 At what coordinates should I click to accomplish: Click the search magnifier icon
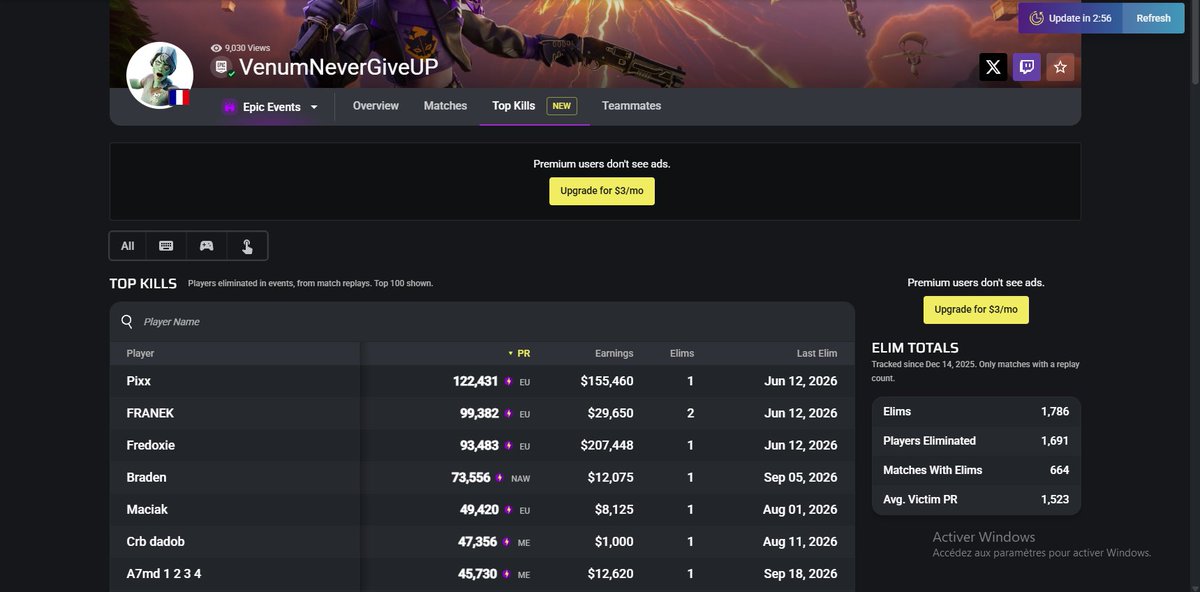coord(127,321)
